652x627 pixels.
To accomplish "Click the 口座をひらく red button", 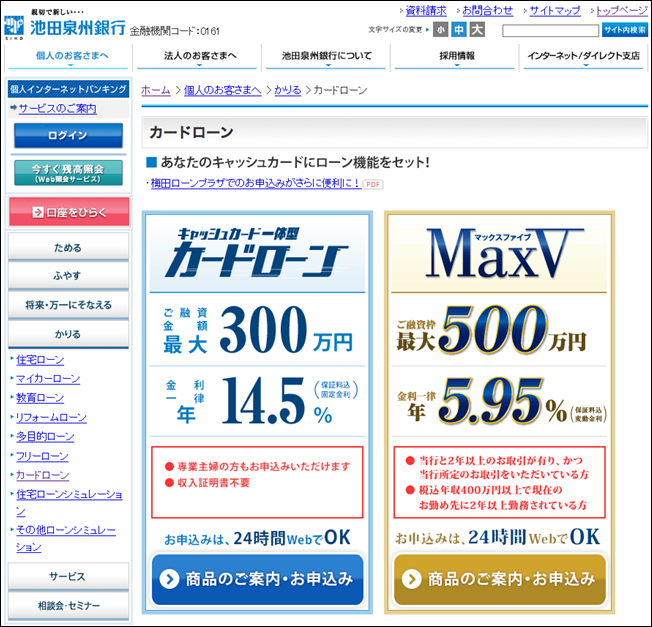I will point(69,212).
